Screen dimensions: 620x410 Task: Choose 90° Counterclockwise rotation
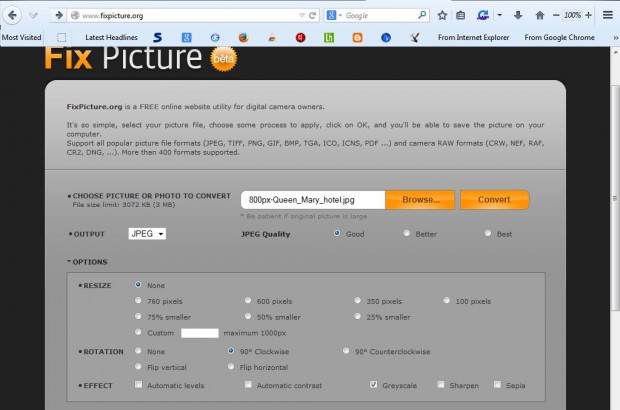click(346, 351)
